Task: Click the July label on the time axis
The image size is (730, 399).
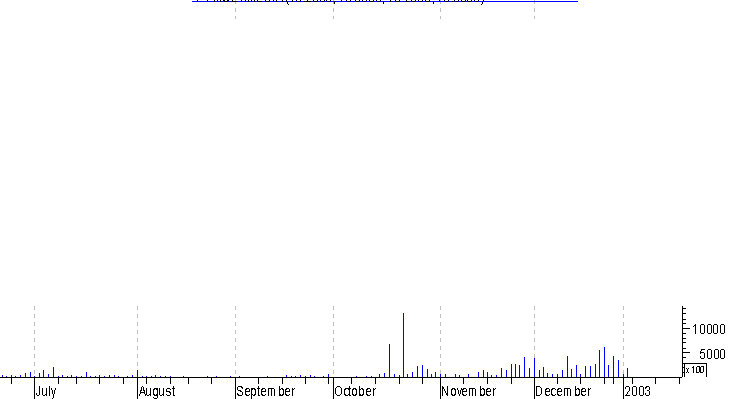Action: point(46,392)
